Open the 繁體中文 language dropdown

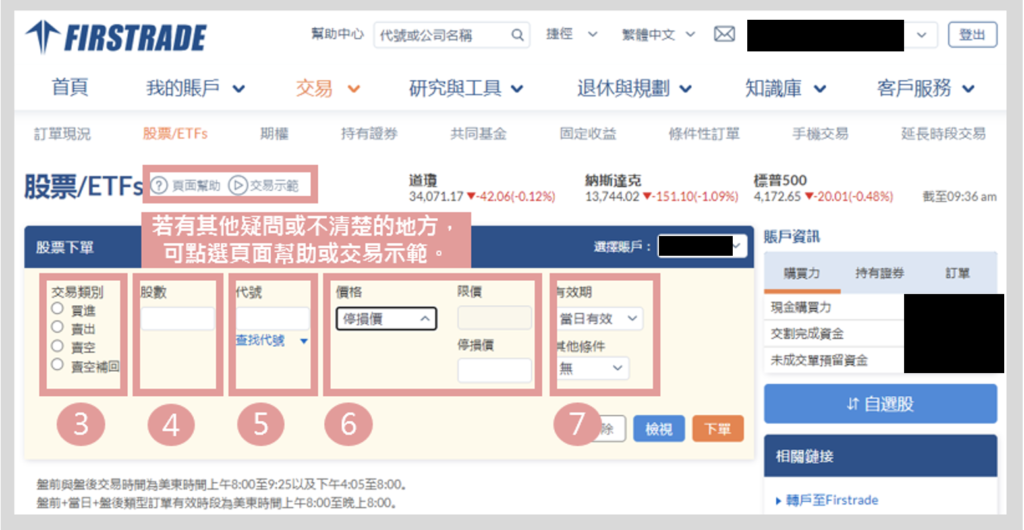pos(658,35)
